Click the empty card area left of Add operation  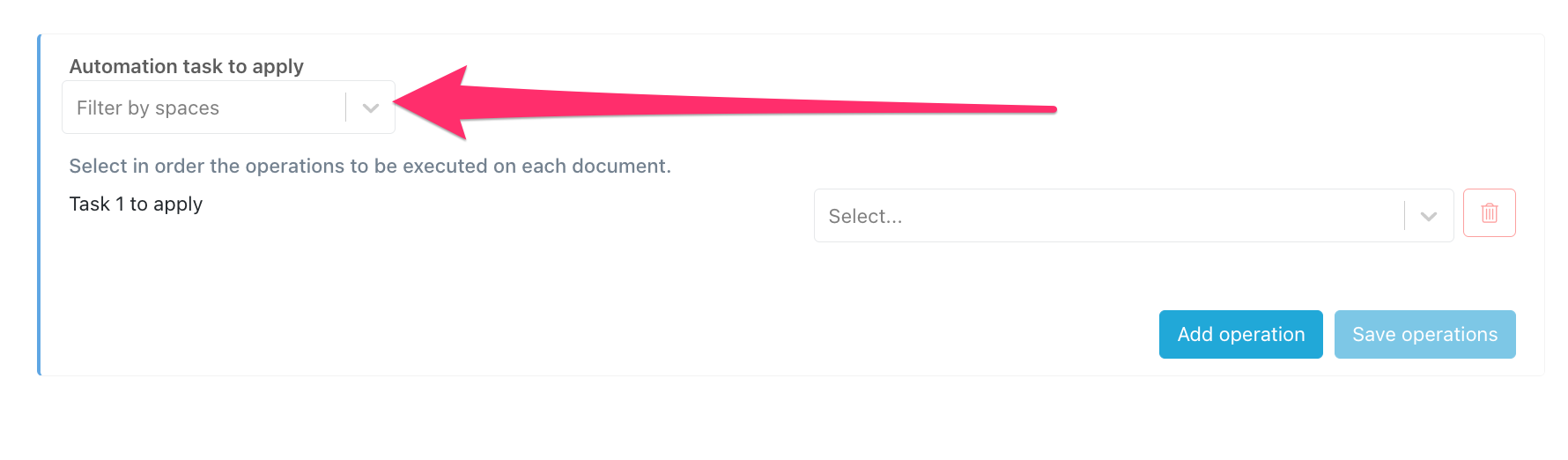click(x=599, y=334)
